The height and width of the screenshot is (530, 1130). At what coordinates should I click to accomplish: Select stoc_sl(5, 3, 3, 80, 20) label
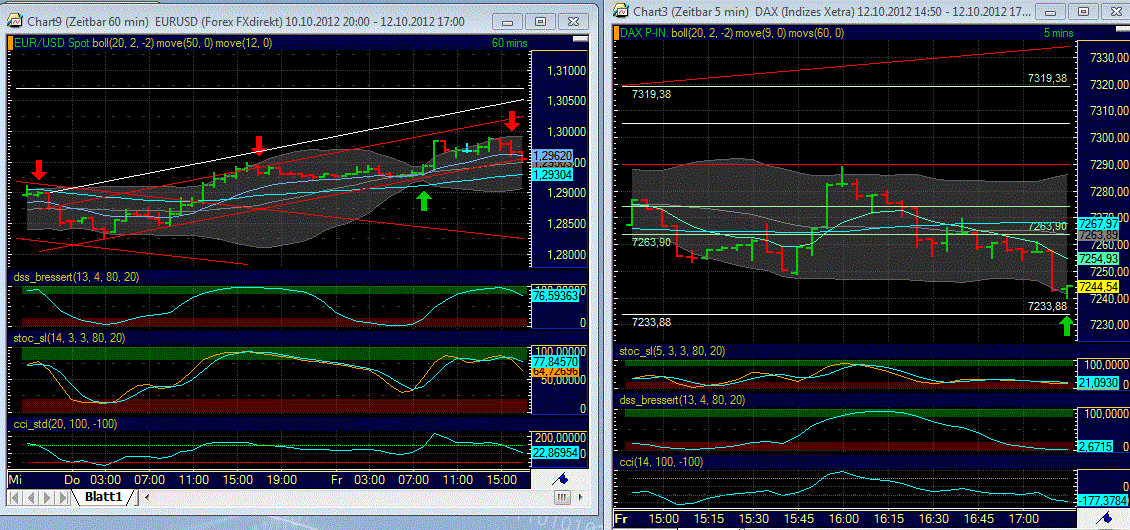click(673, 350)
